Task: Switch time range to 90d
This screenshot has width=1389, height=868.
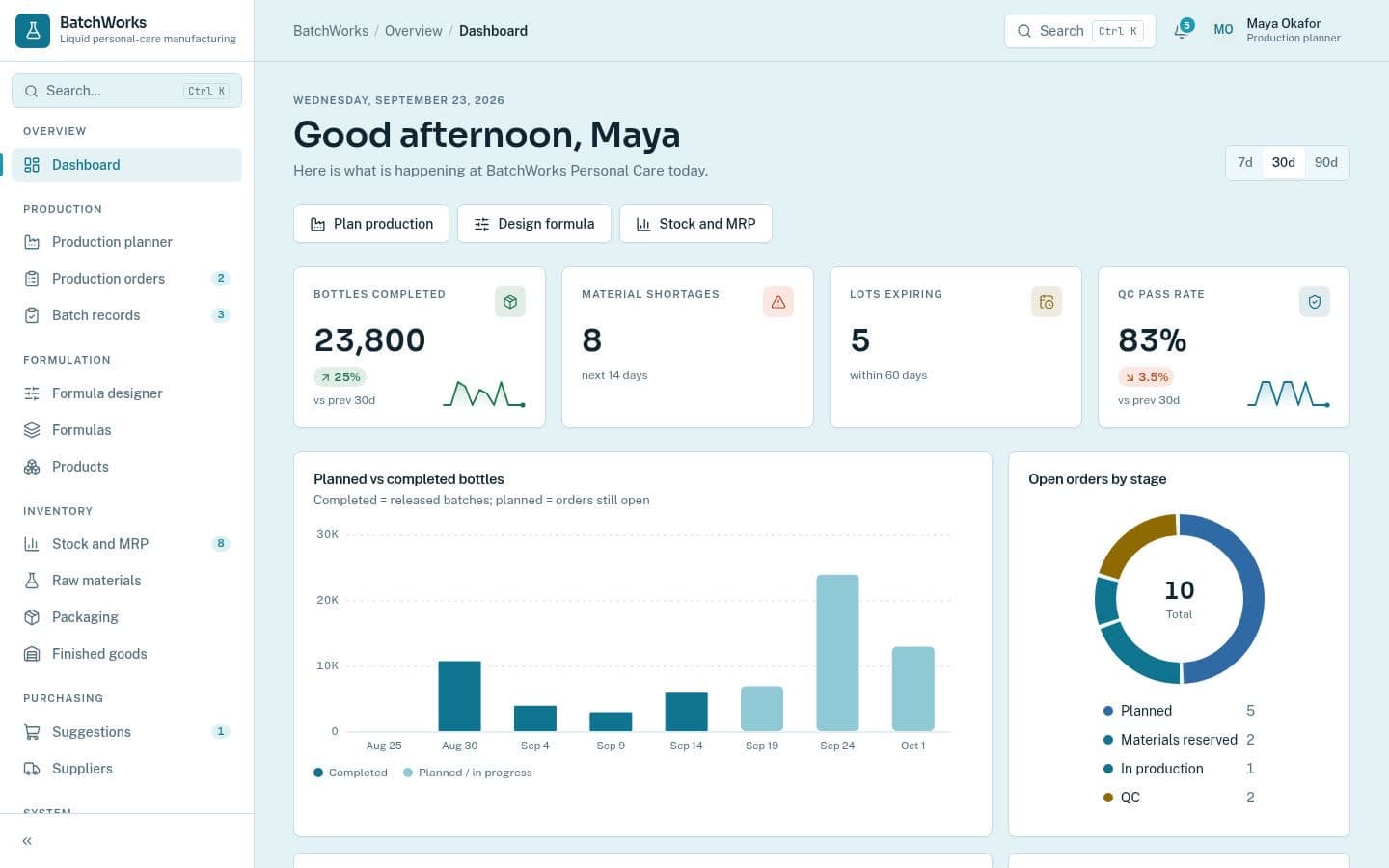Action: coord(1326,163)
